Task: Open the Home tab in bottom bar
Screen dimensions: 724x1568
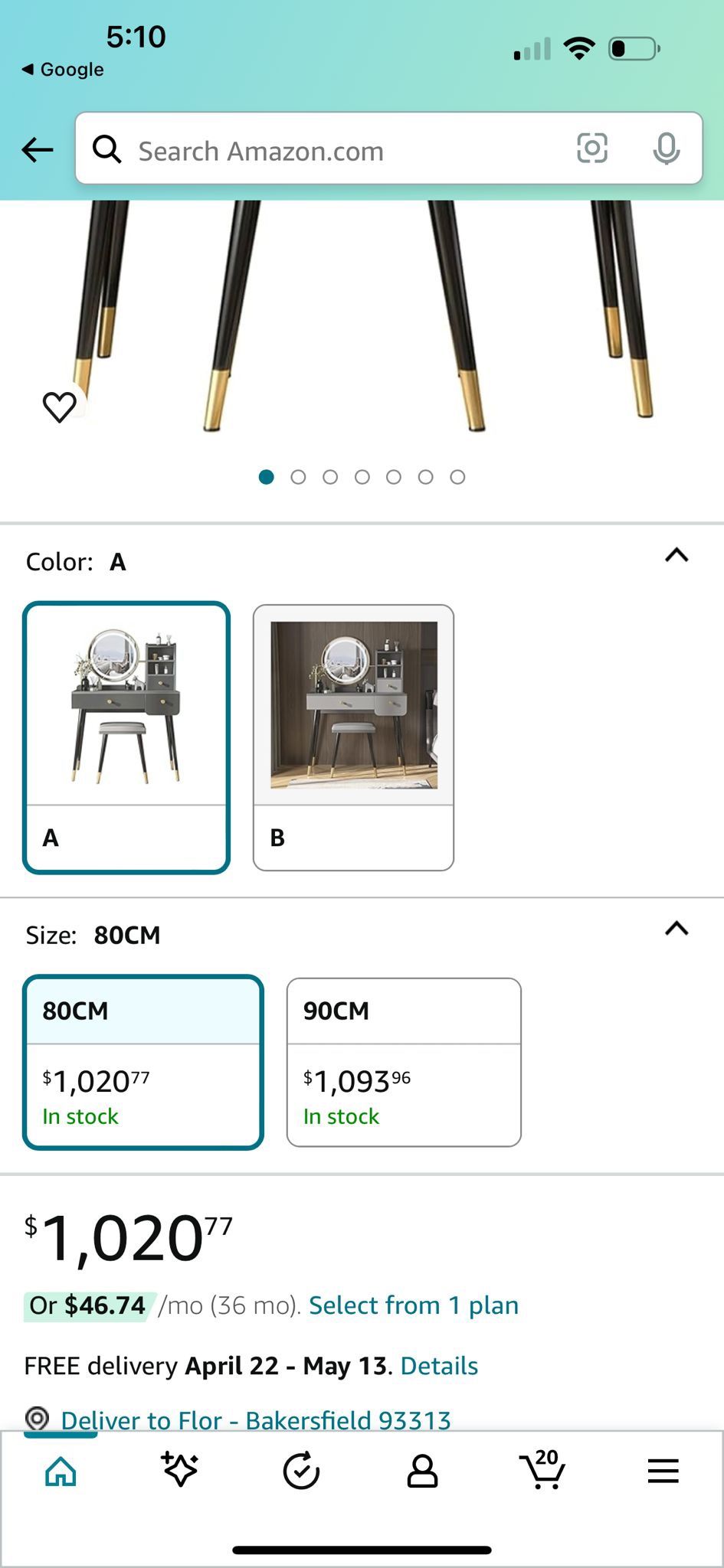Action: tap(61, 1471)
